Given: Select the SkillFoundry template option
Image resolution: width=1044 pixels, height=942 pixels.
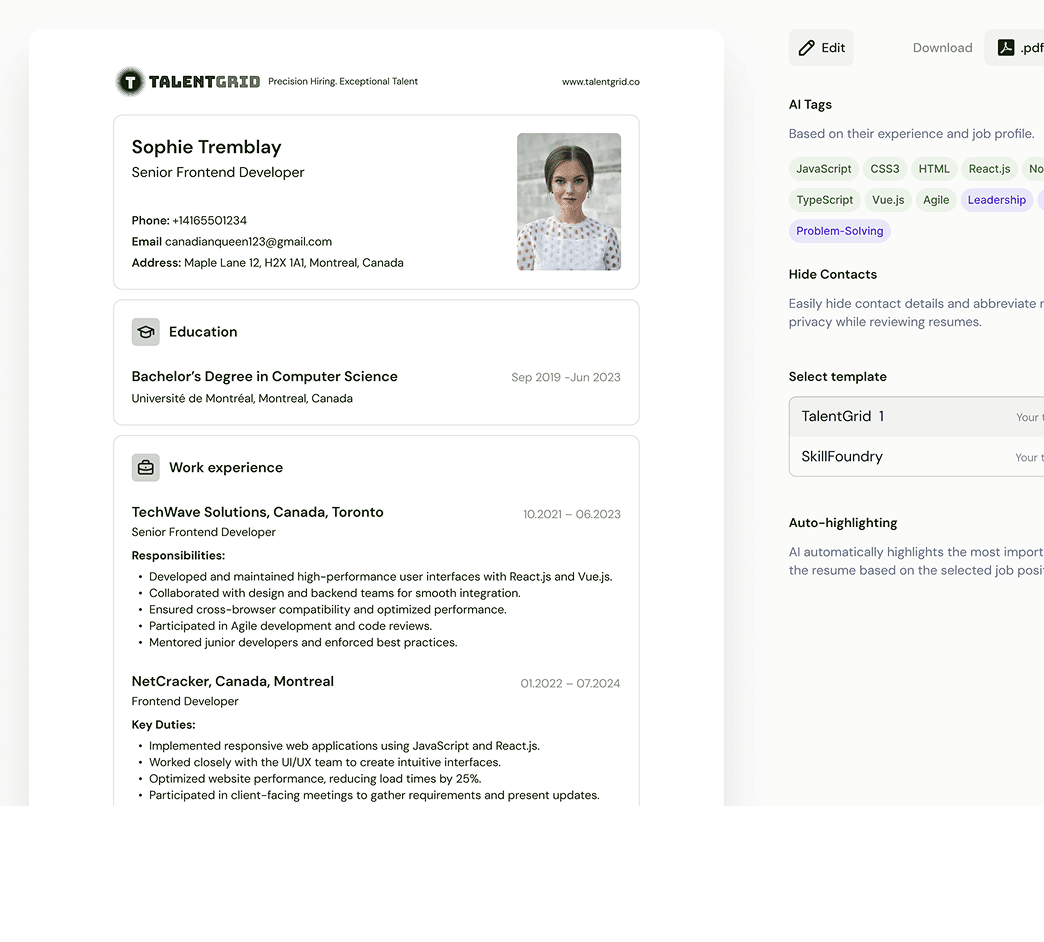Looking at the screenshot, I should click(x=915, y=457).
